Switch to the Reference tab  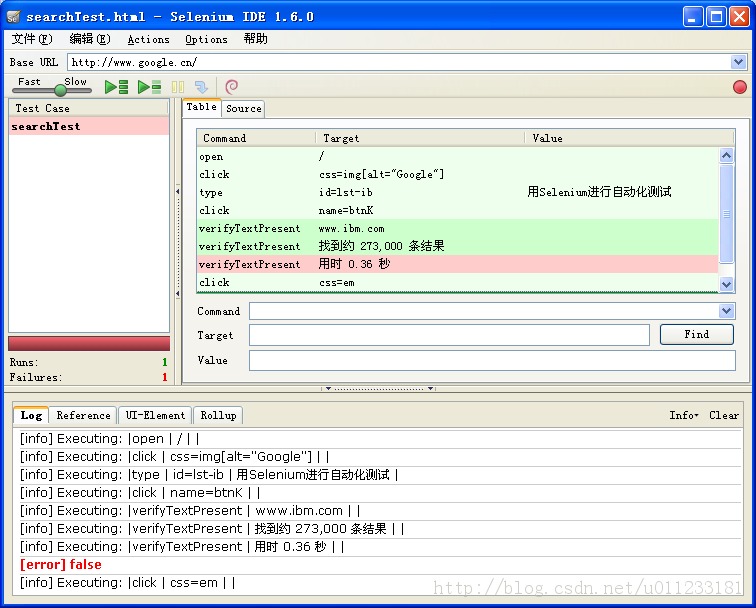pyautogui.click(x=83, y=416)
